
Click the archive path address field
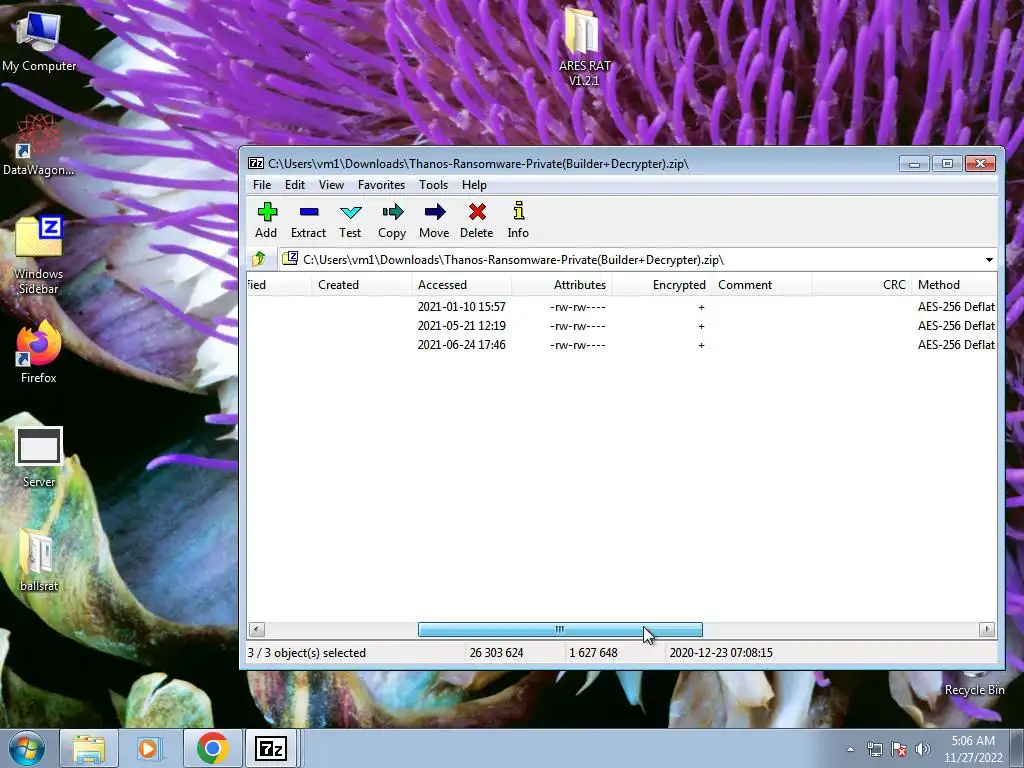tap(630, 260)
